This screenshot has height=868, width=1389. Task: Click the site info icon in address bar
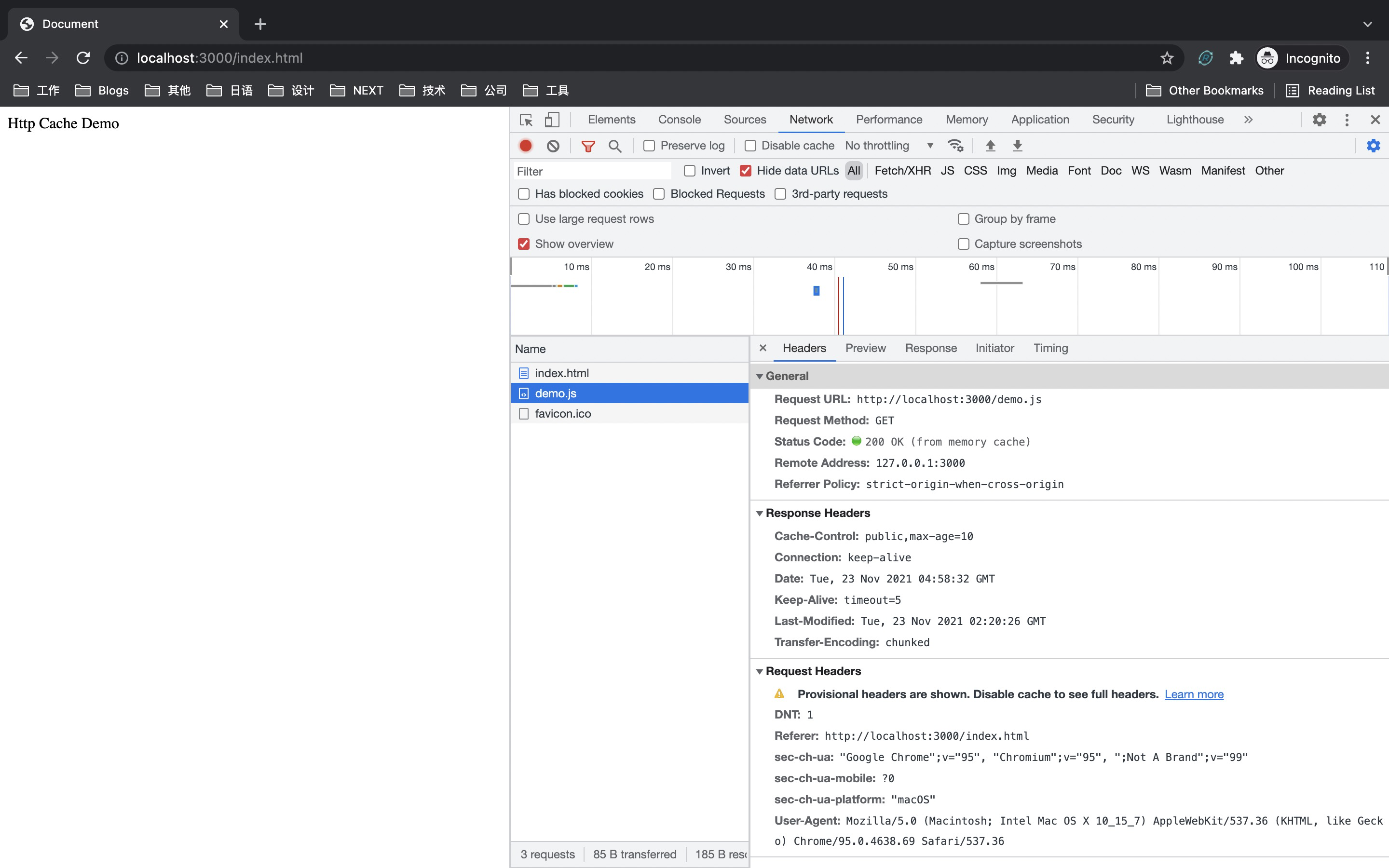click(x=122, y=58)
